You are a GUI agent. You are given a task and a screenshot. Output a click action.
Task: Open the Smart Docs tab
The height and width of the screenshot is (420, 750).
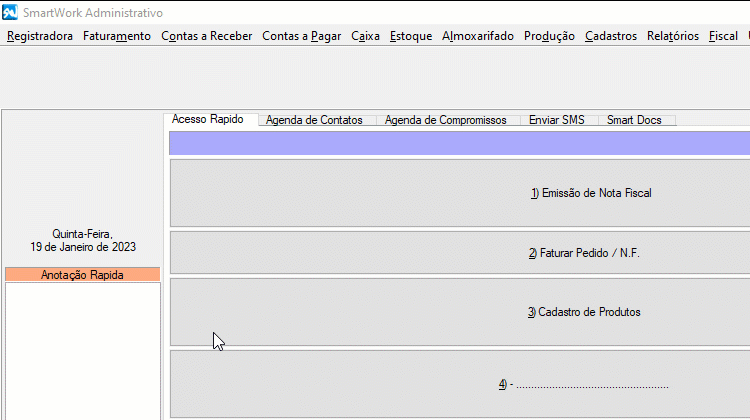tap(634, 120)
